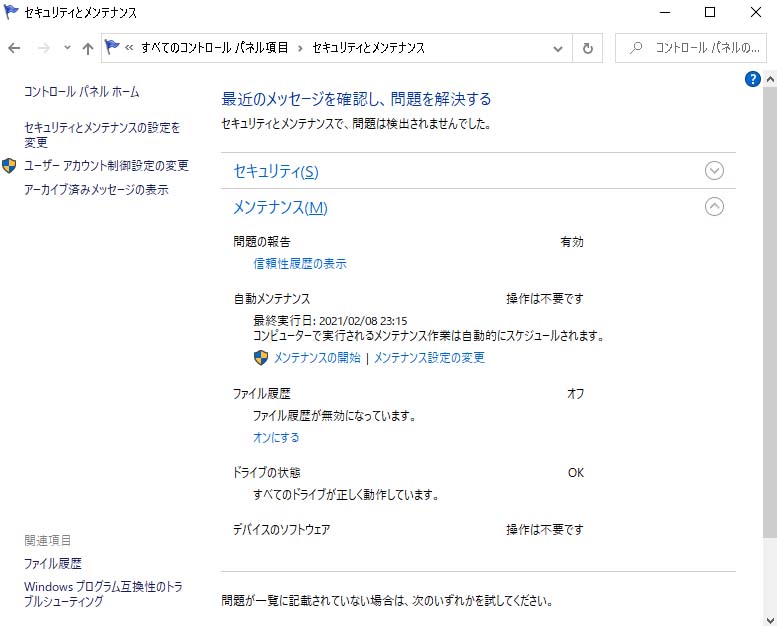The width and height of the screenshot is (777, 626).
Task: Select セキュリティとメンテナンス breadcrumb item
Action: (368, 48)
